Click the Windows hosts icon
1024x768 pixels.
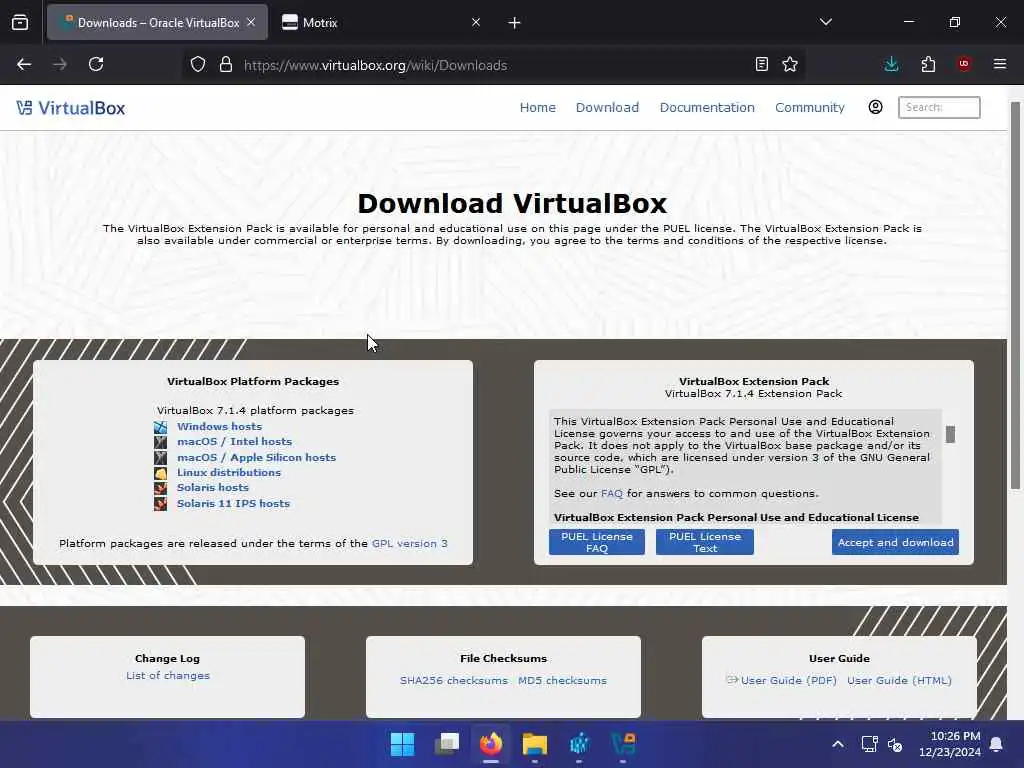161,427
